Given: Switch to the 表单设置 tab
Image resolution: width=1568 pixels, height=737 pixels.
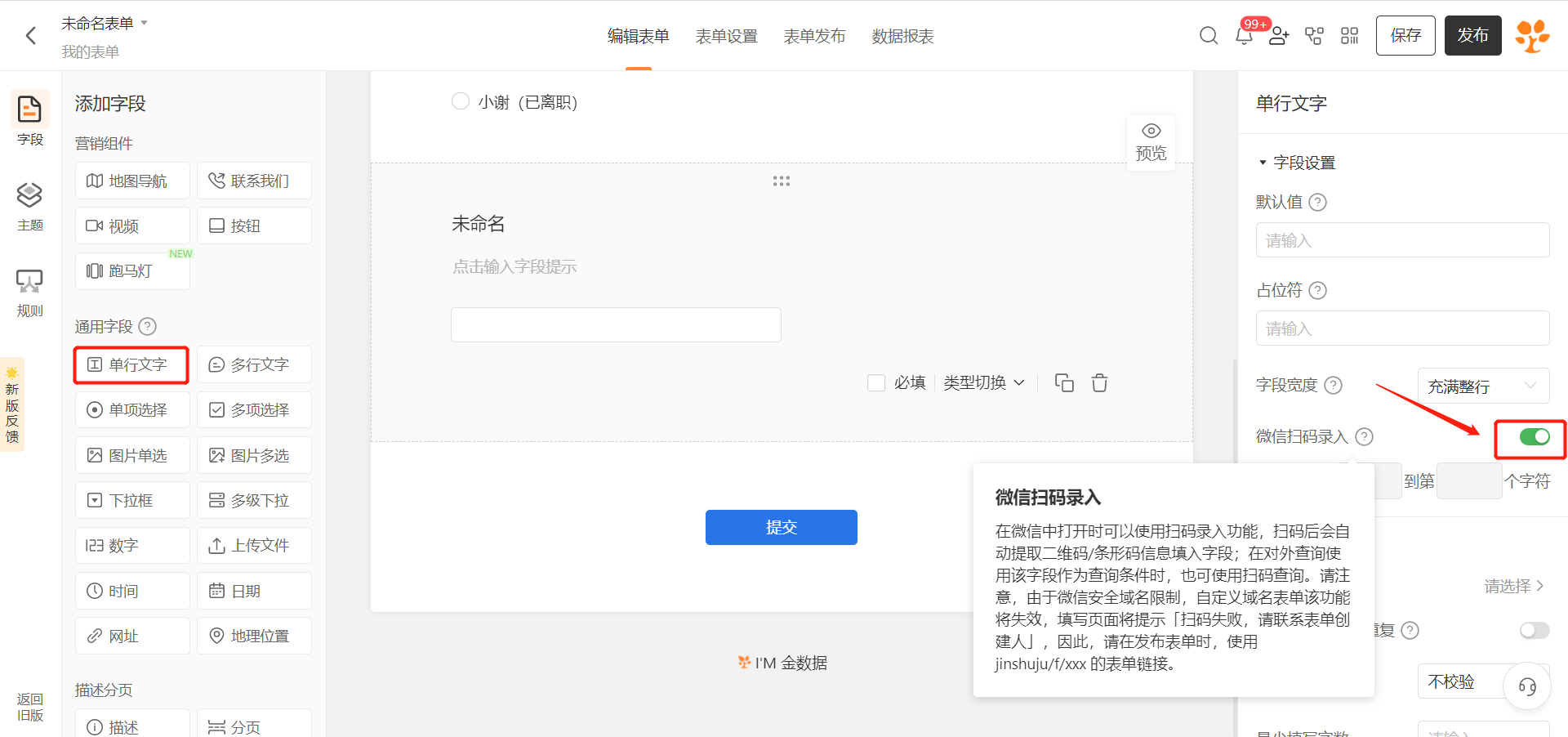Looking at the screenshot, I should click(x=727, y=36).
